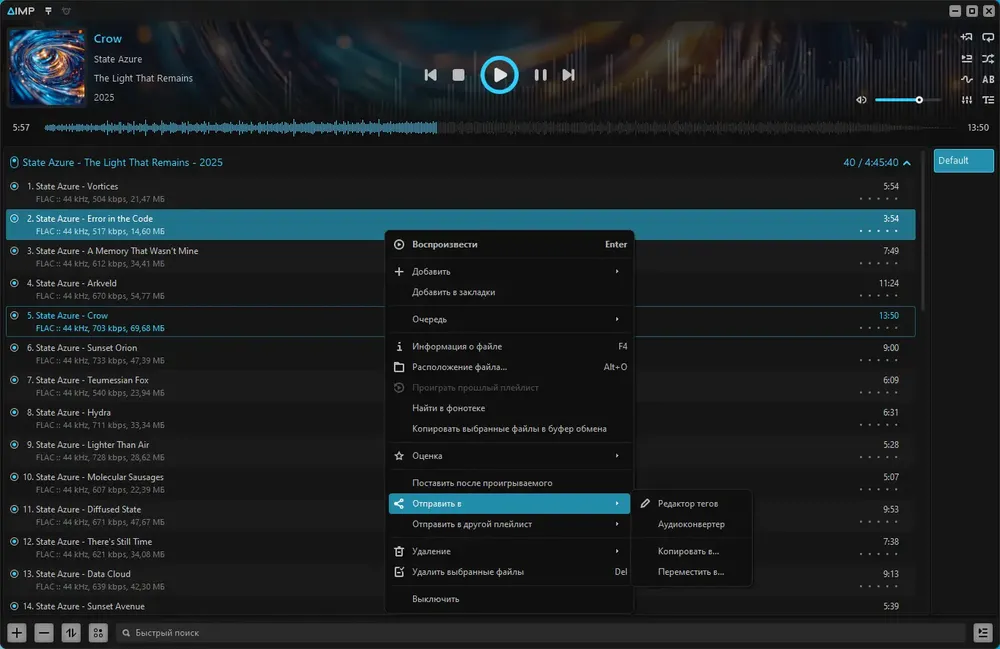Open the sound effects wave icon
Image resolution: width=1000 pixels, height=649 pixels.
966,79
